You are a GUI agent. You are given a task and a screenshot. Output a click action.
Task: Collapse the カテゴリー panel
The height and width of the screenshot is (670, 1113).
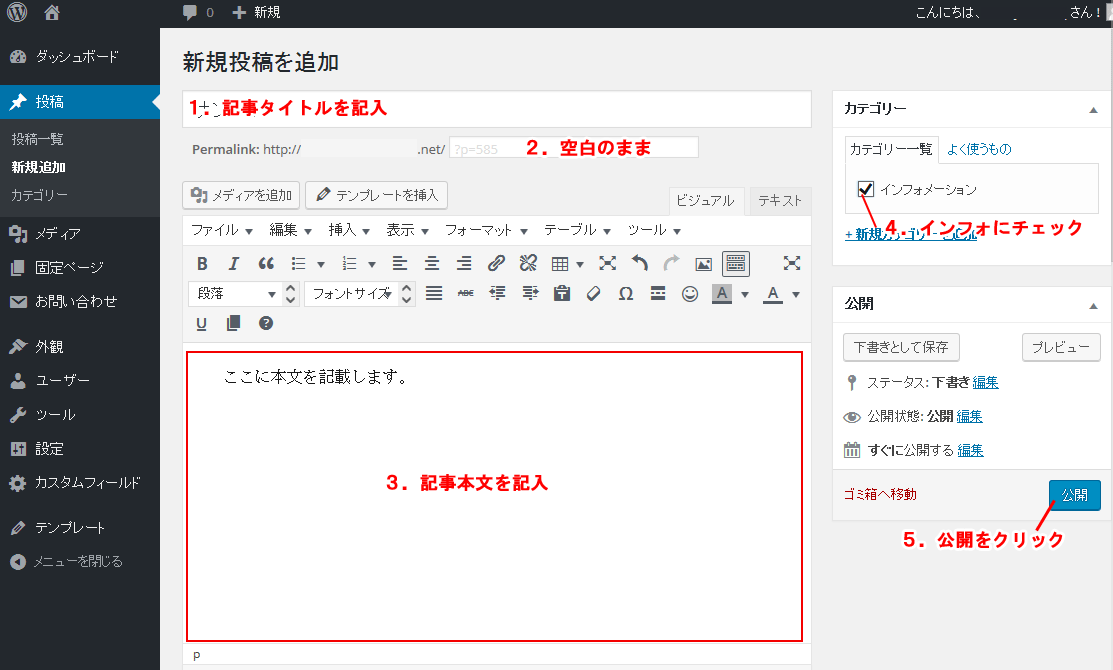coord(1093,109)
